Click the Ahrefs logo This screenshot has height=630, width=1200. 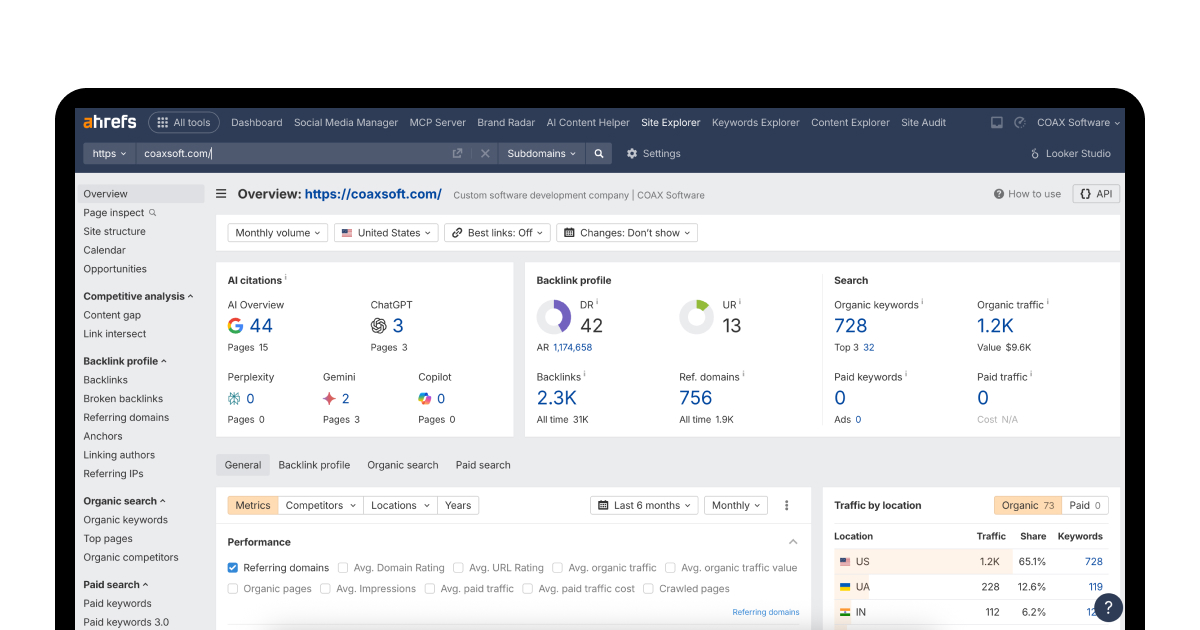[x=109, y=122]
